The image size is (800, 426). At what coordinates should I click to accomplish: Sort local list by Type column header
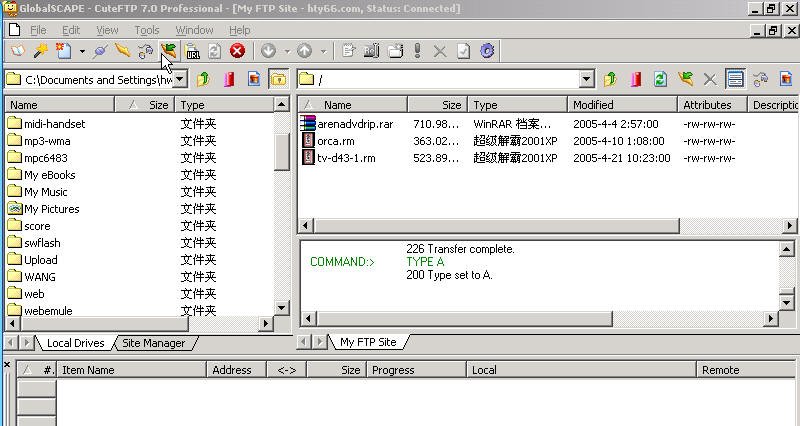pyautogui.click(x=224, y=105)
